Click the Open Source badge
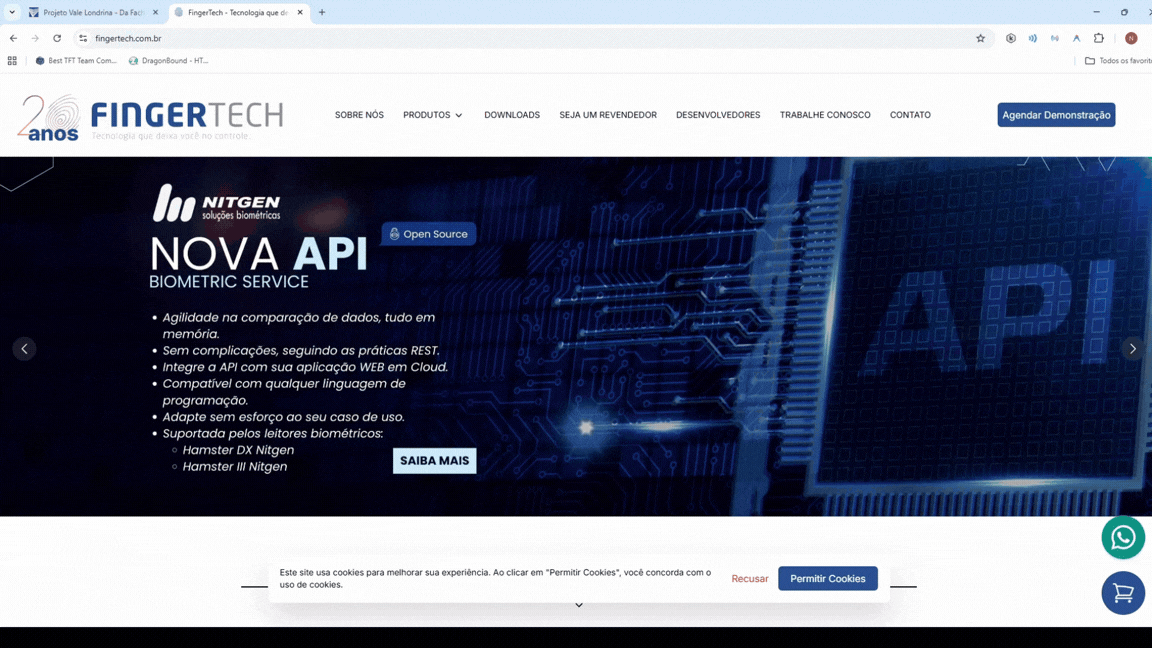This screenshot has height=648, width=1152. click(x=428, y=234)
